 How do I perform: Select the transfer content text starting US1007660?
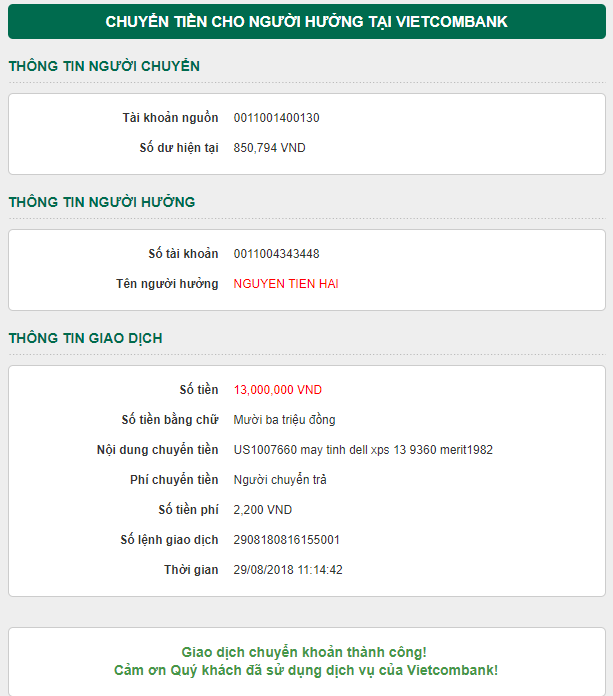(363, 450)
